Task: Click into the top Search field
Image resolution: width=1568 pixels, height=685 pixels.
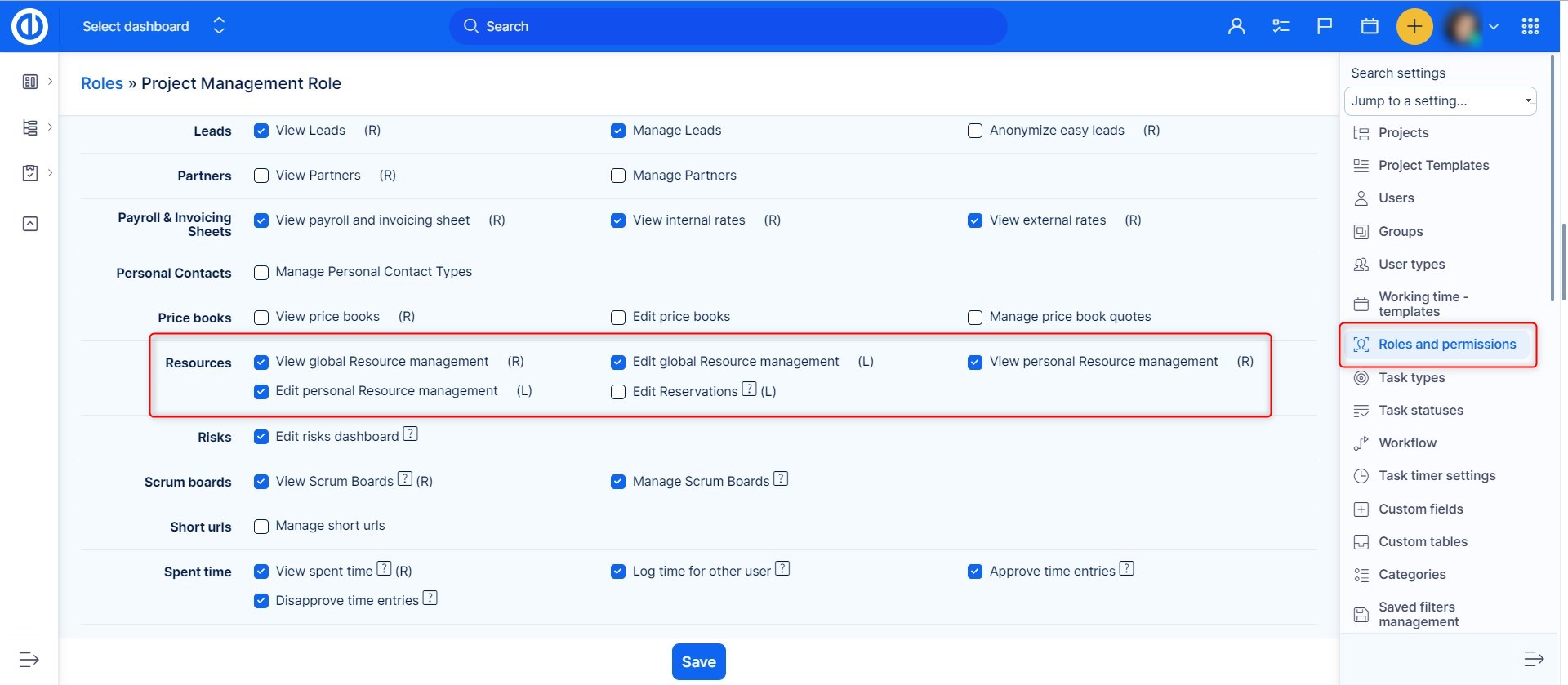Action: click(x=727, y=26)
